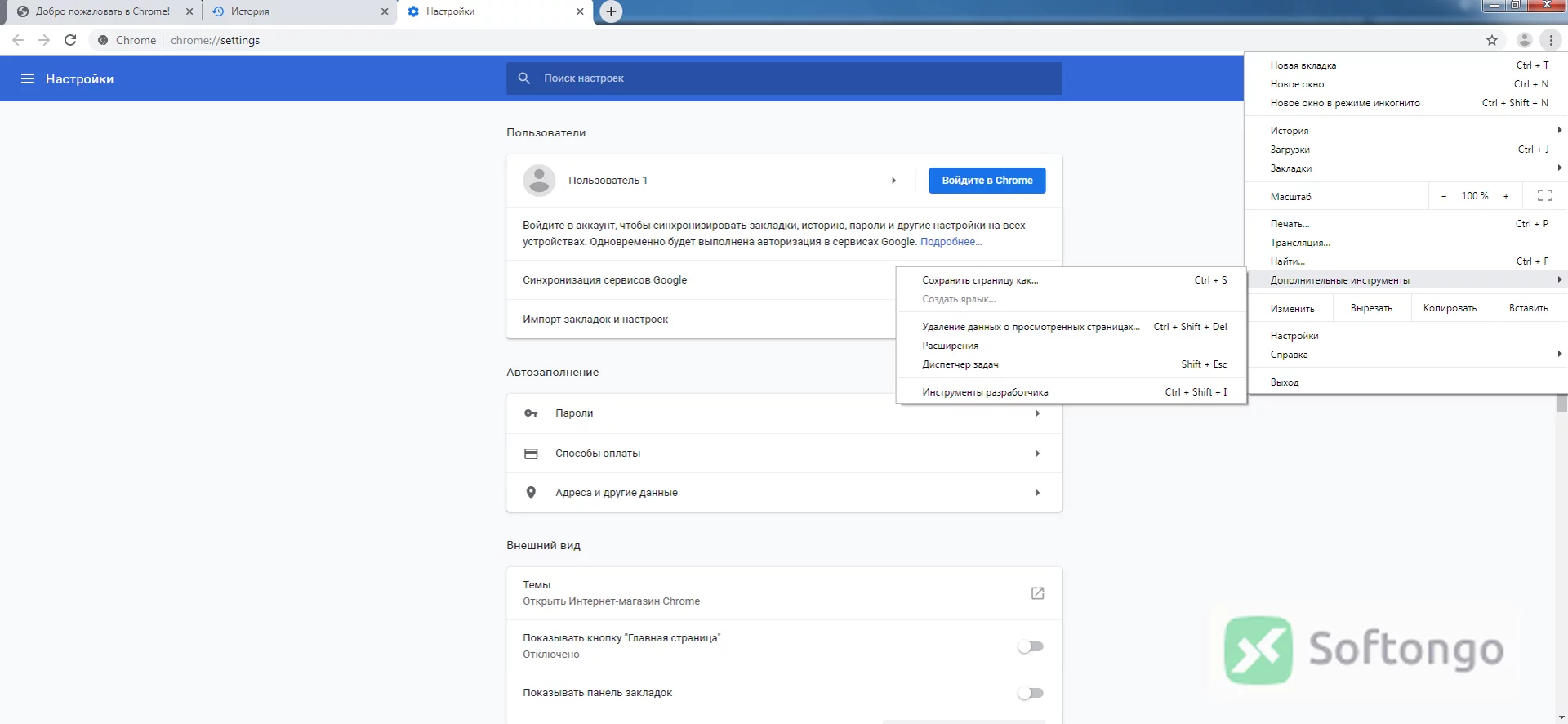1568x724 pixels.
Task: Close the Настройки tab
Action: point(580,11)
